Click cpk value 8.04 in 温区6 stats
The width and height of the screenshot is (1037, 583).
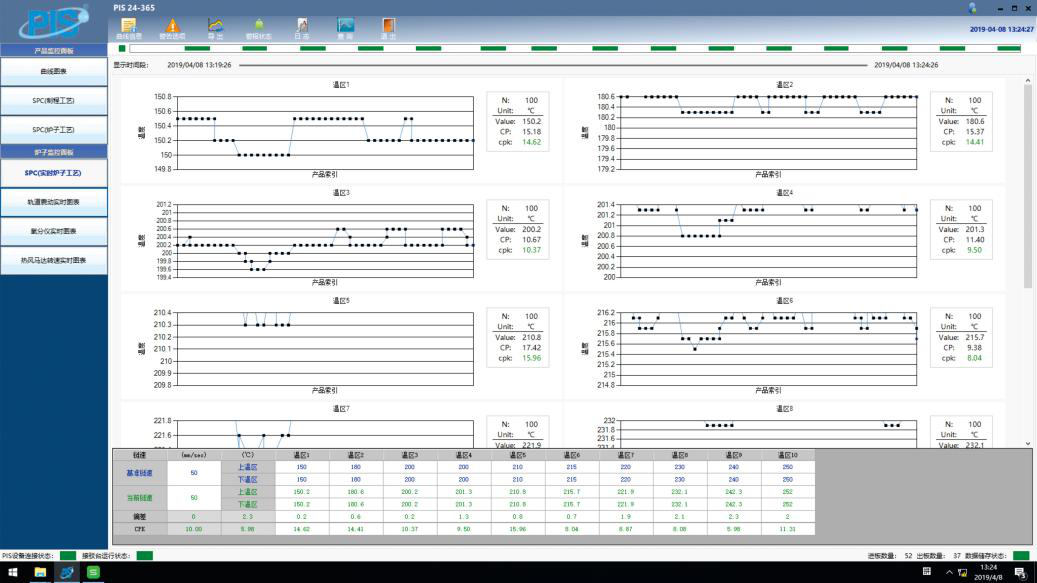click(x=974, y=358)
